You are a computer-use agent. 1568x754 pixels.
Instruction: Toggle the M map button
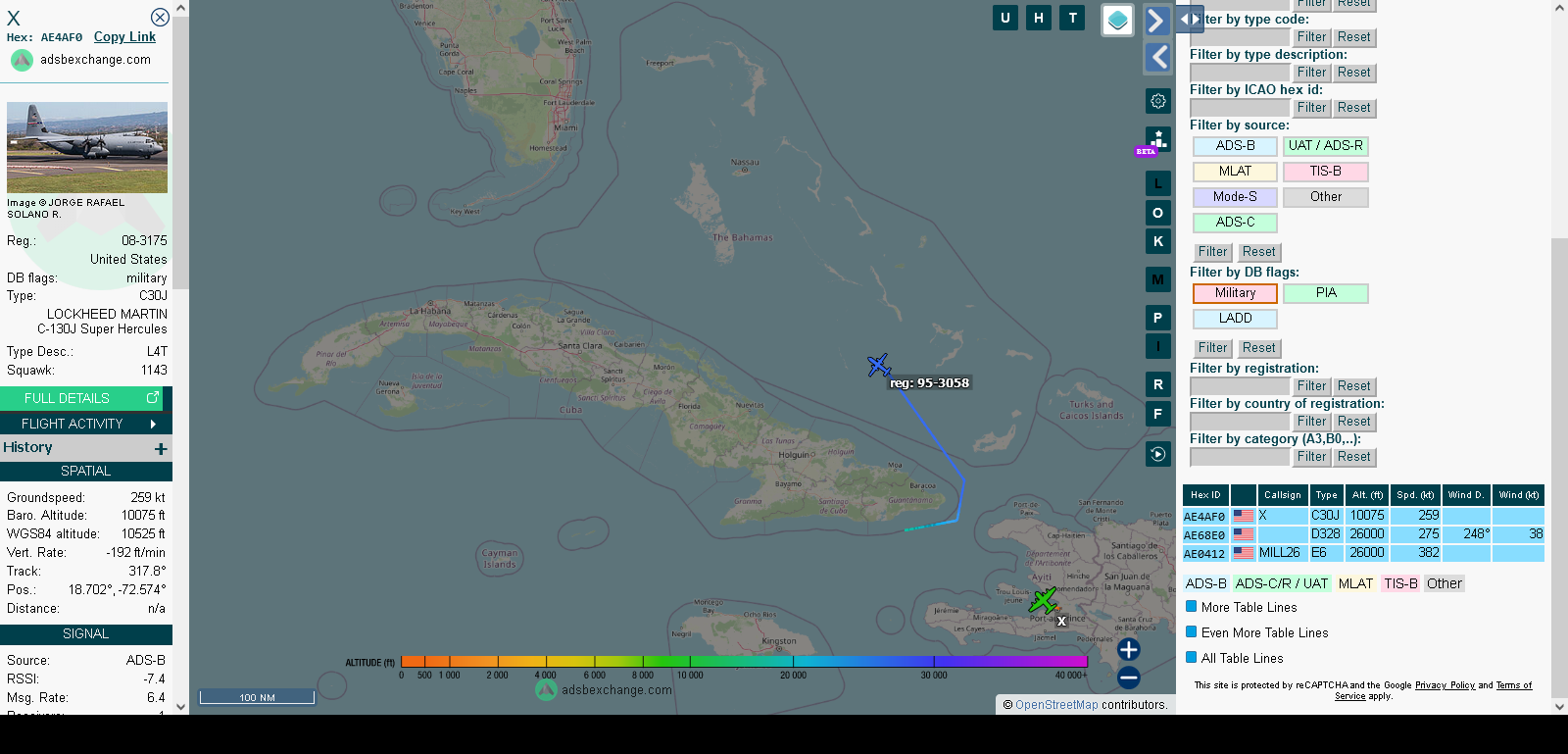pyautogui.click(x=1158, y=279)
